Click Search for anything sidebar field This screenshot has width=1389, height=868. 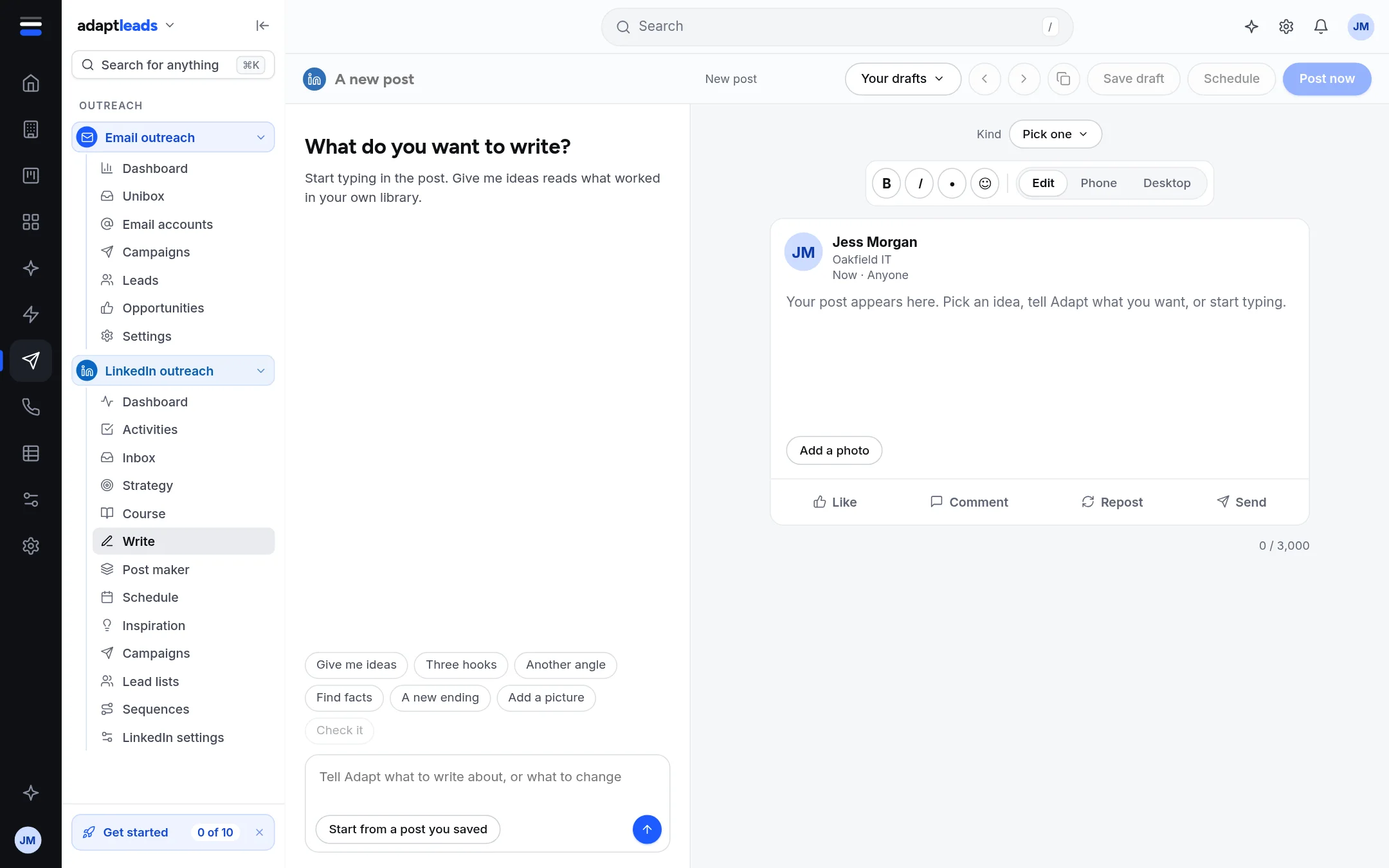[173, 65]
